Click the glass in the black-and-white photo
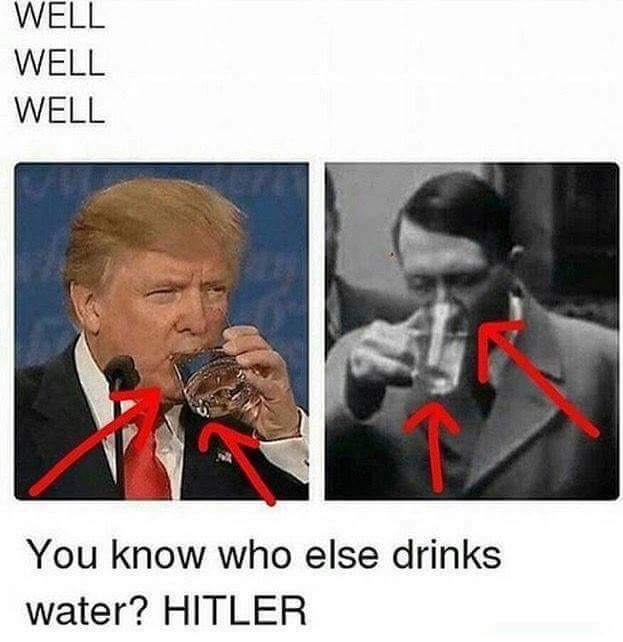The height and width of the screenshot is (642, 623). coord(440,350)
